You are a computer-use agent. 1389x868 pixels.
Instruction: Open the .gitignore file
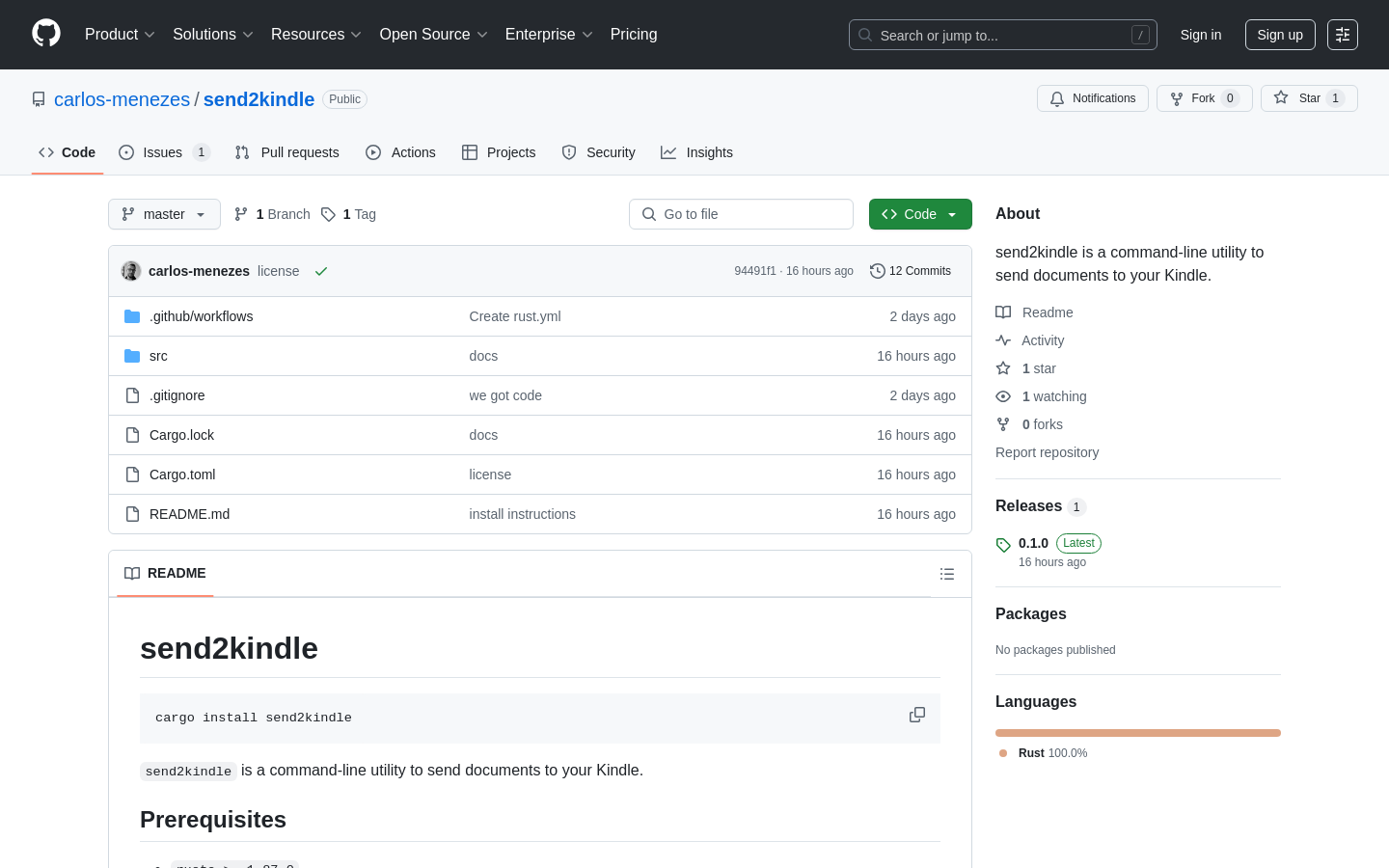click(177, 395)
